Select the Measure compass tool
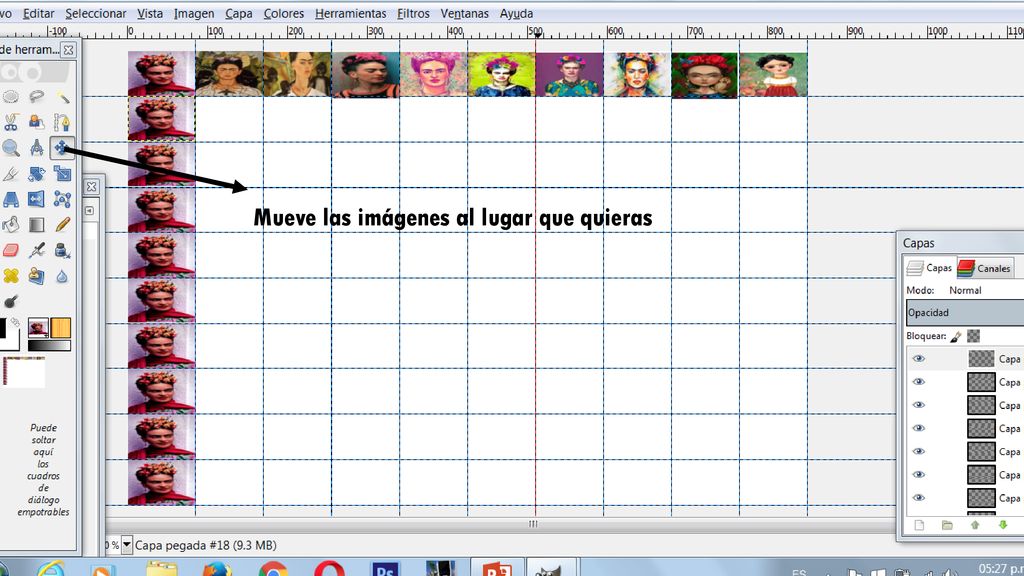1024x576 pixels. [37, 148]
